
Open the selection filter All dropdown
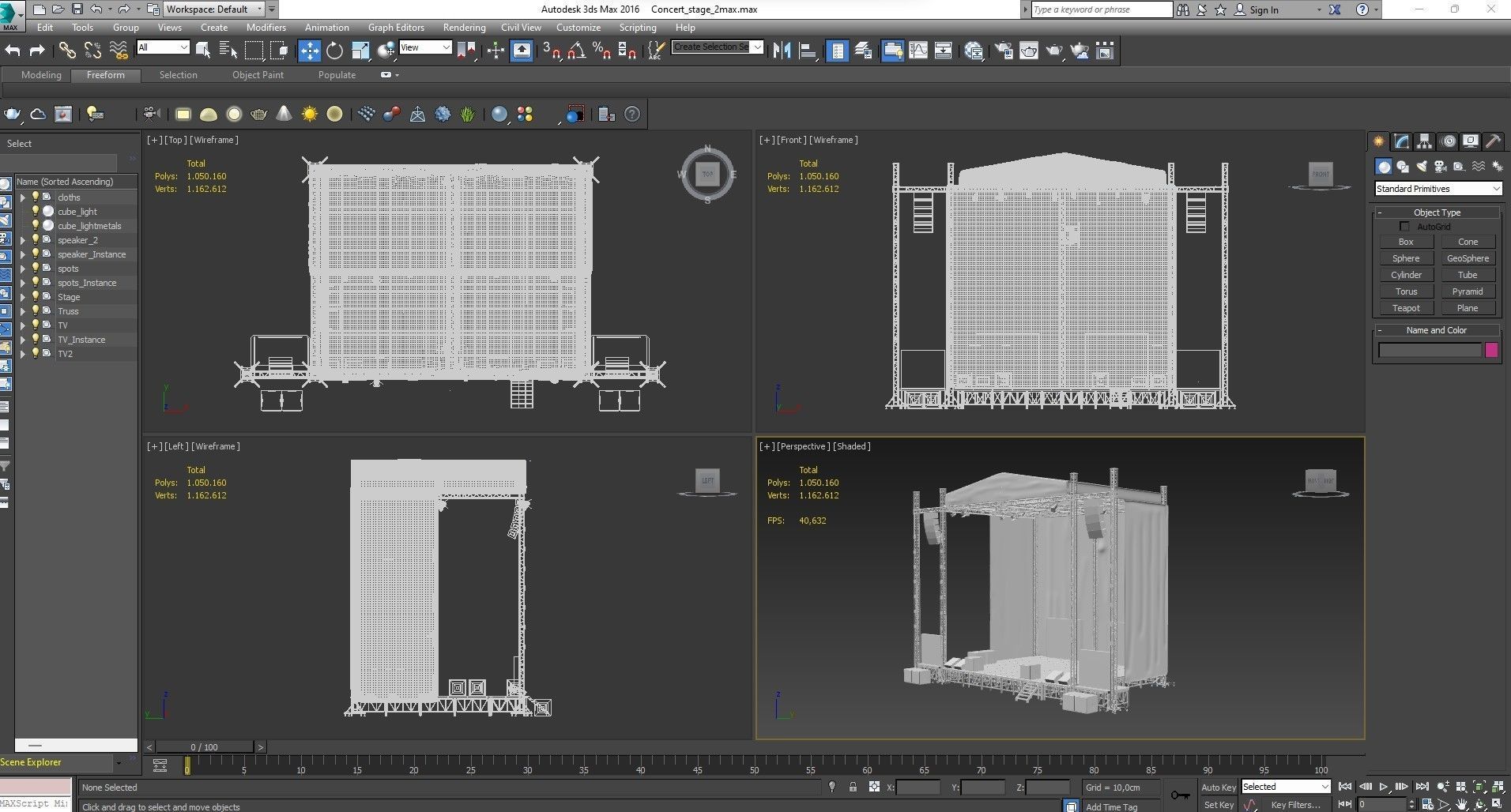[x=163, y=47]
